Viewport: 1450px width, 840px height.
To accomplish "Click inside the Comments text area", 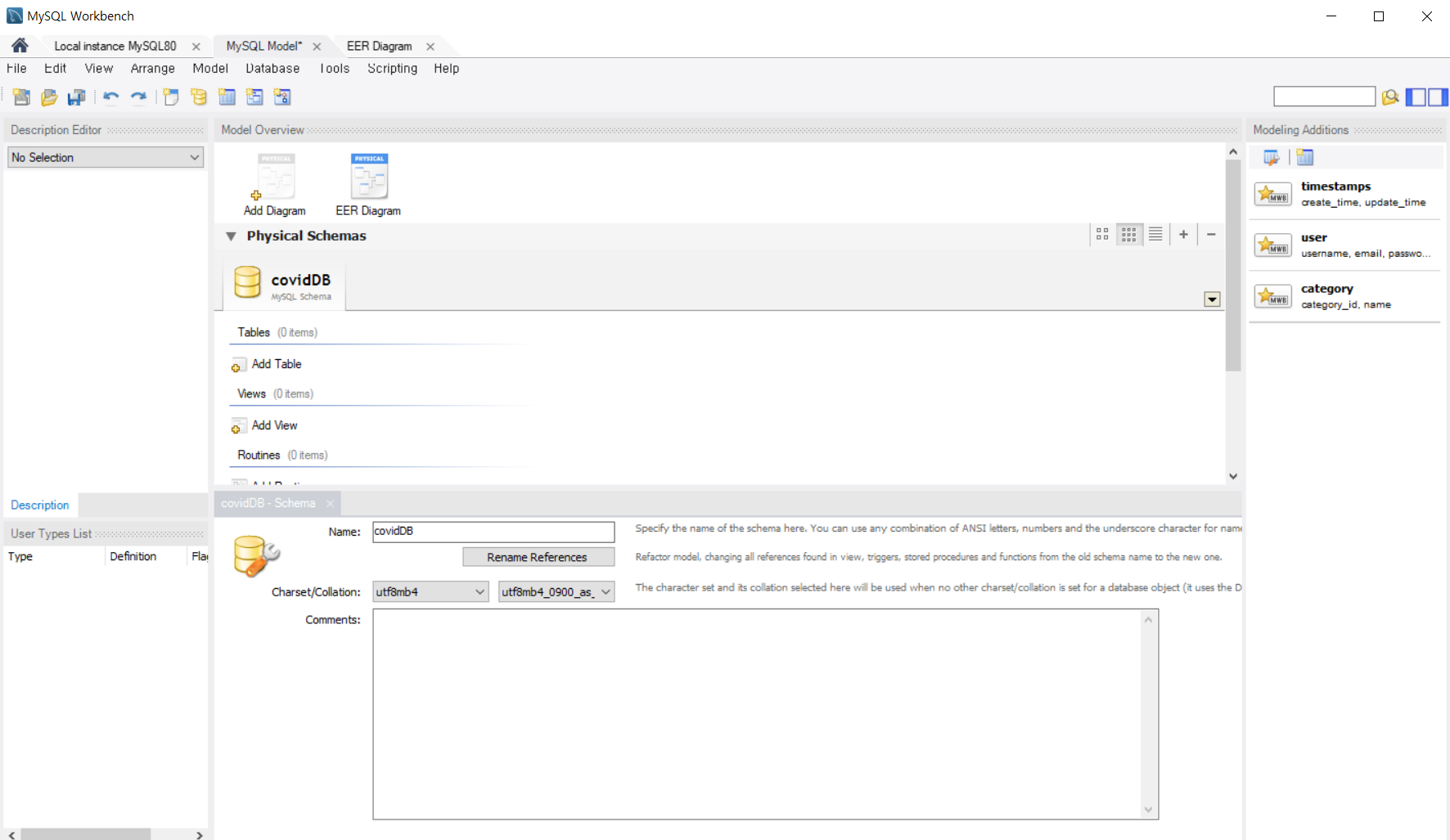I will click(758, 714).
